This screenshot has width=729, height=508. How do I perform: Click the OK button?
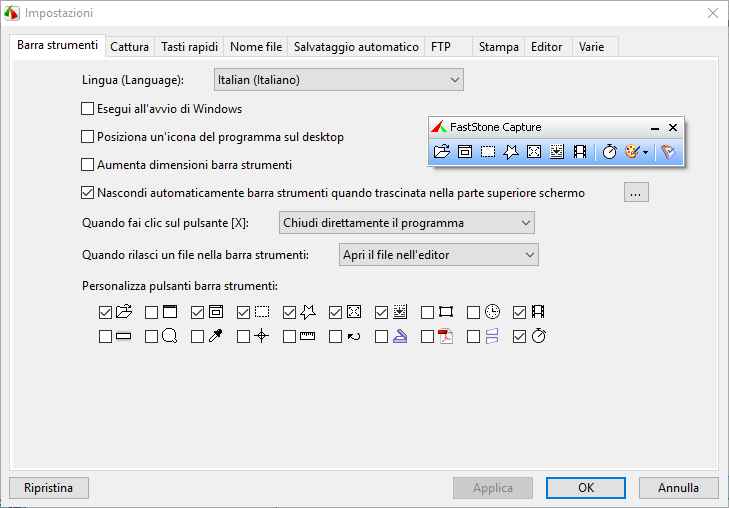click(586, 488)
